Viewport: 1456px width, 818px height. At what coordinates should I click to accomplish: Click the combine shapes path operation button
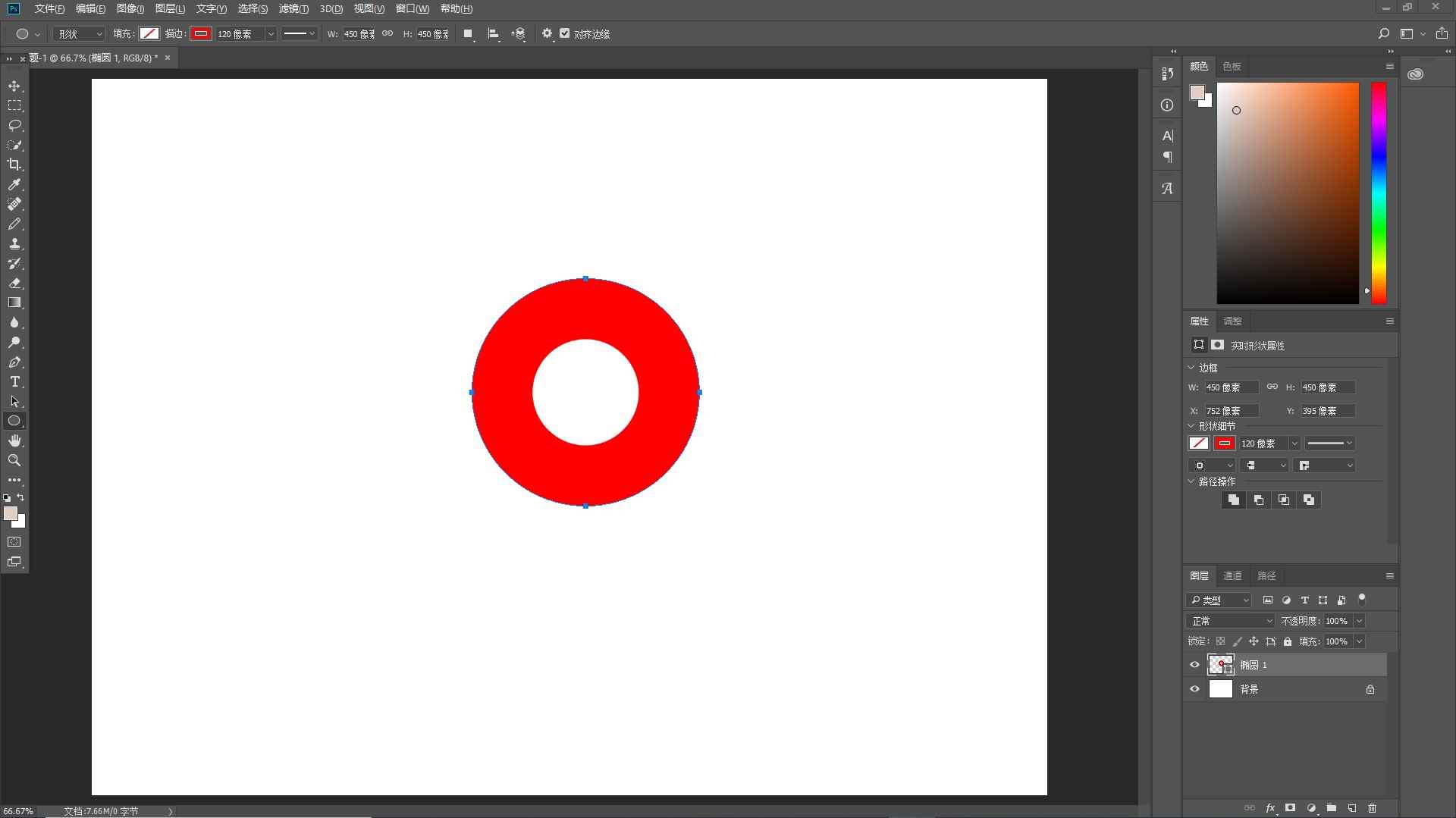[1233, 500]
